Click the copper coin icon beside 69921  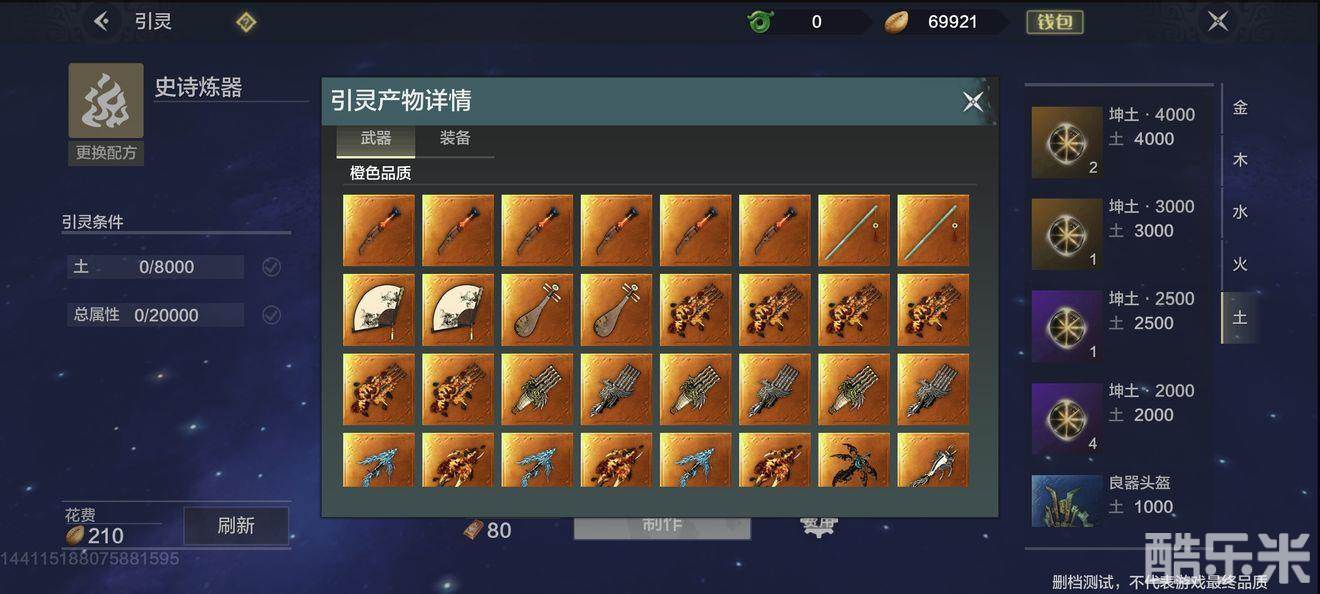896,22
